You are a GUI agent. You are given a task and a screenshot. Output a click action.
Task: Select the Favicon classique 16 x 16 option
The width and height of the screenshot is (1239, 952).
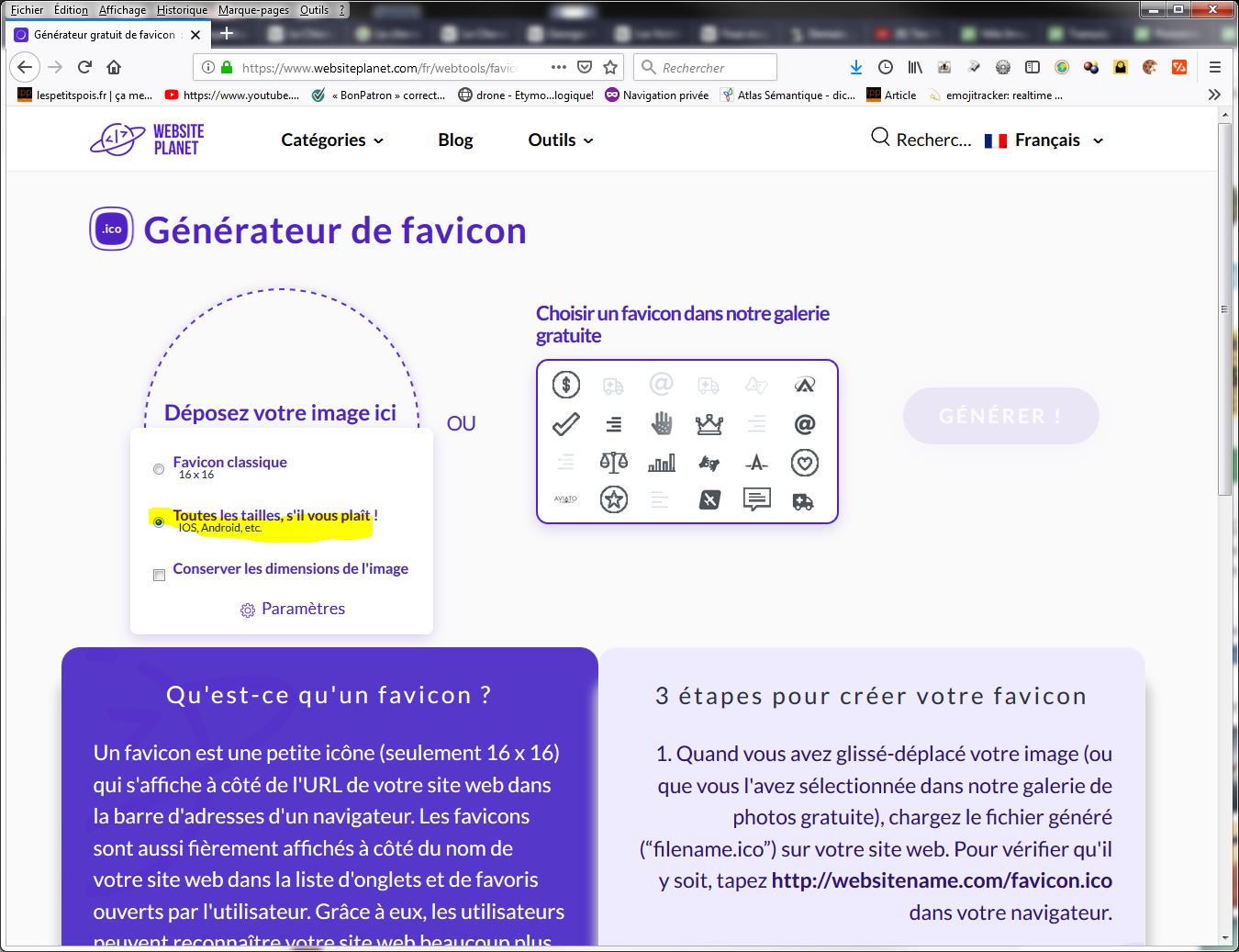coord(159,469)
